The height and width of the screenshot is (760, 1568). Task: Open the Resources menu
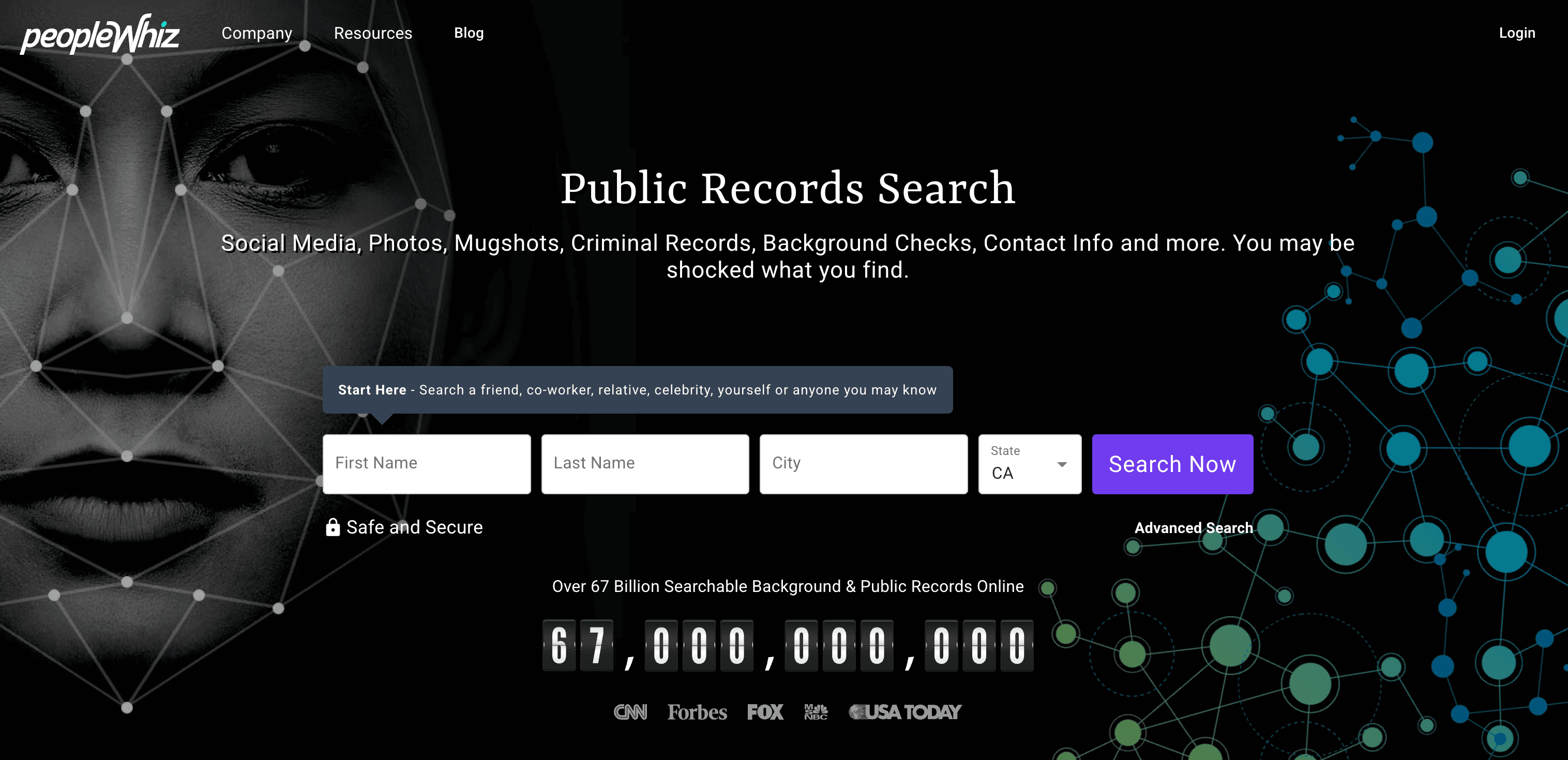point(372,33)
